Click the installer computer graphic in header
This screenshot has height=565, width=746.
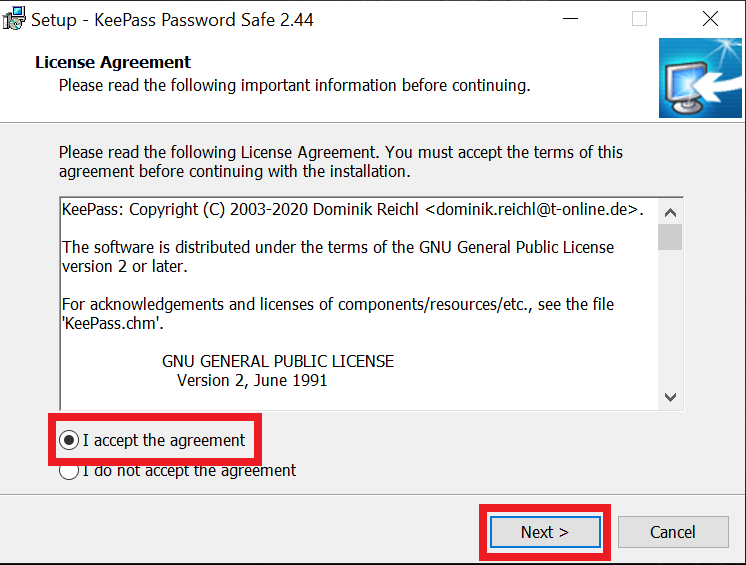pos(699,79)
